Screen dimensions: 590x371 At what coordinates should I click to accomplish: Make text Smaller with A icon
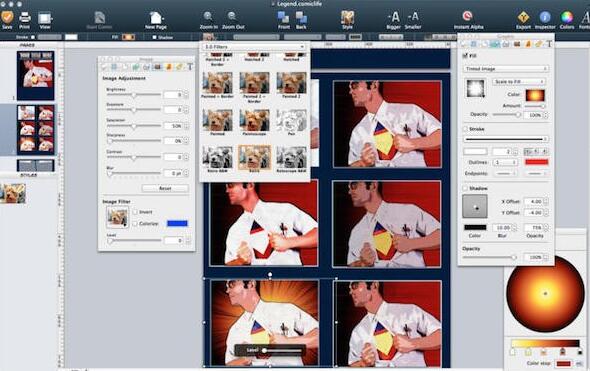click(x=413, y=17)
